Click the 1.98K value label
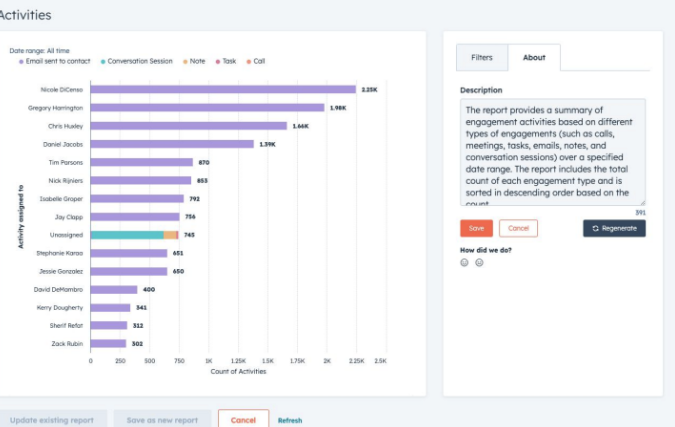 [338, 108]
